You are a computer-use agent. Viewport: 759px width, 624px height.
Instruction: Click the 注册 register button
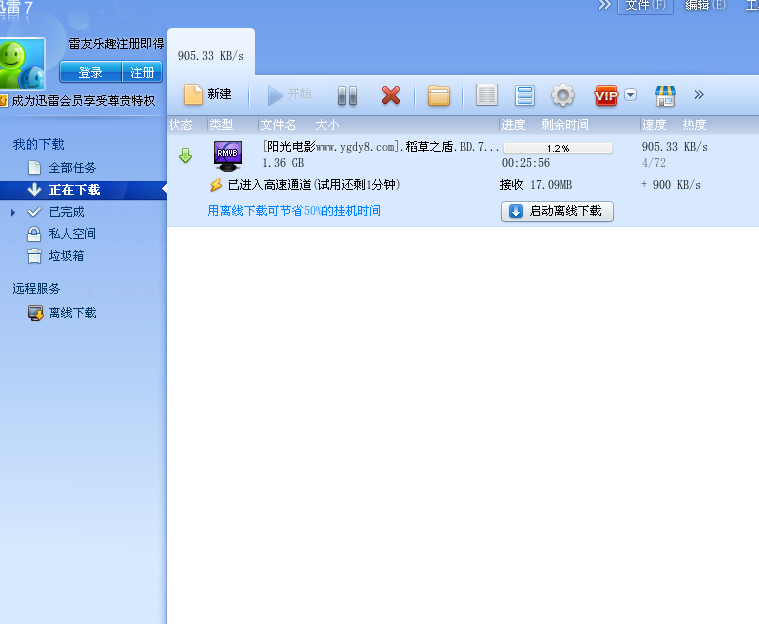pyautogui.click(x=142, y=73)
